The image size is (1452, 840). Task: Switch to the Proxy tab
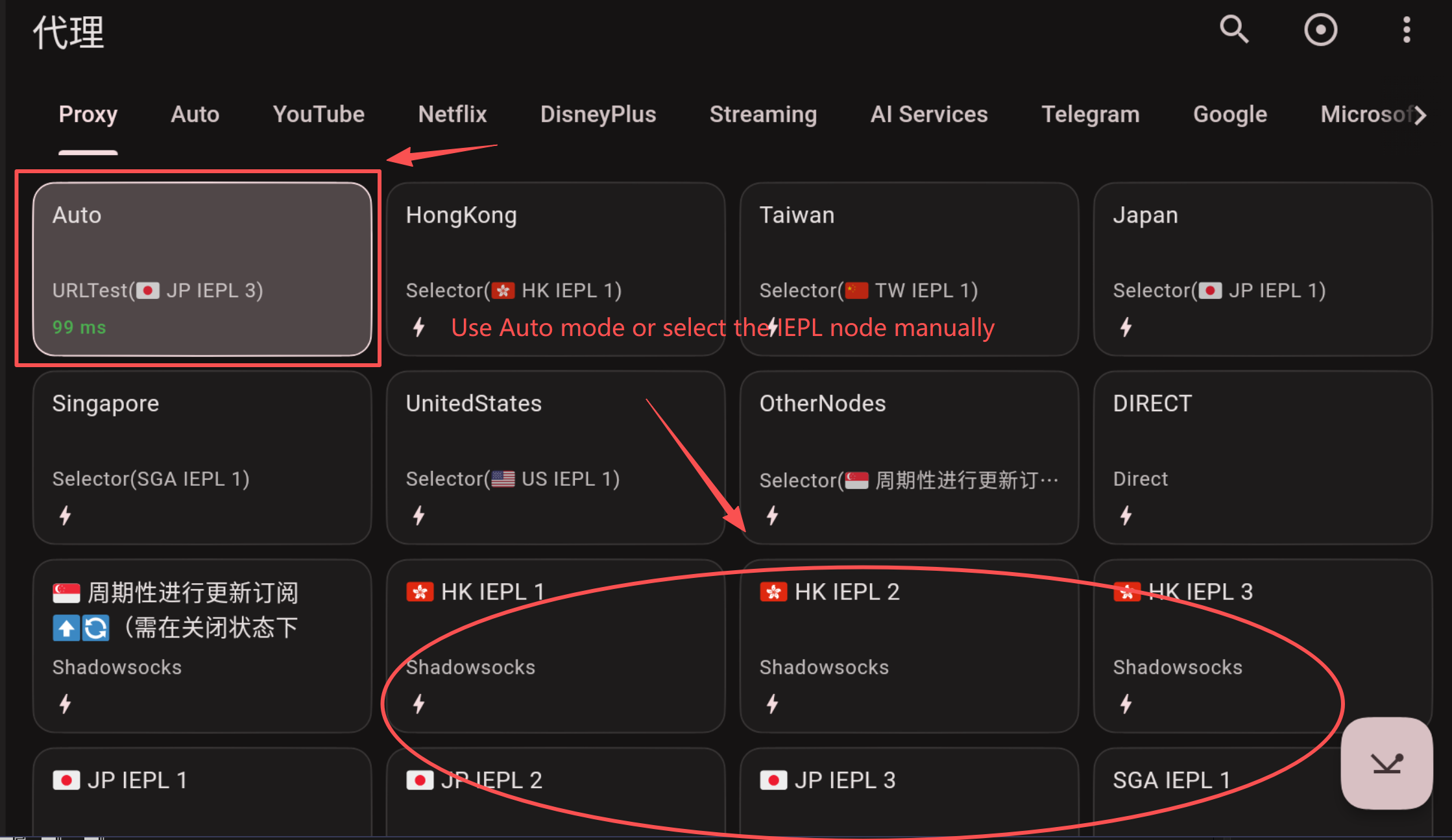88,114
